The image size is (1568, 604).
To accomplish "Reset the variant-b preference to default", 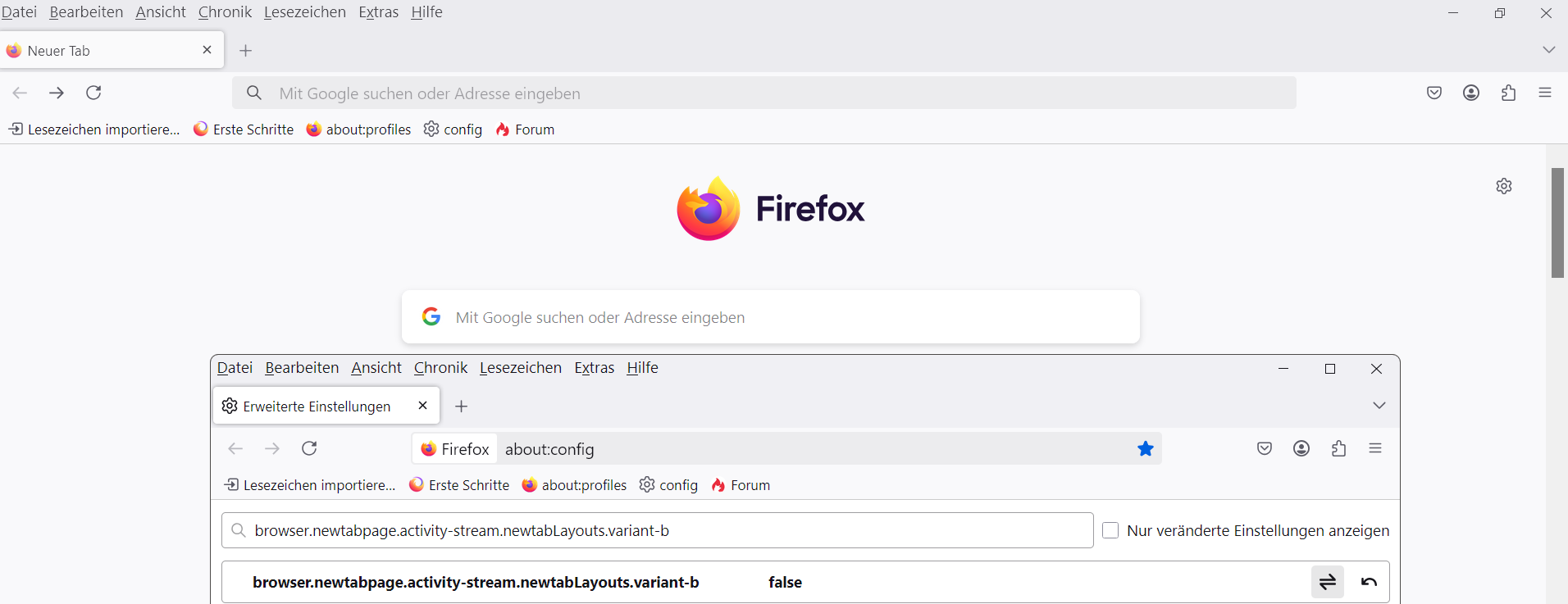I will (x=1369, y=582).
